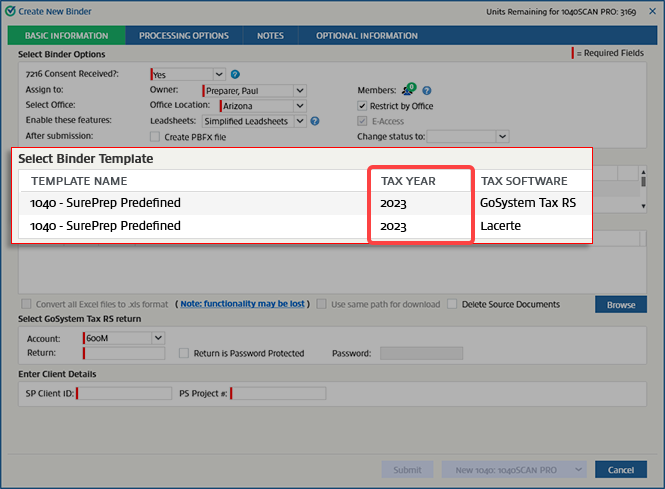
Task: Go to Optional Information tab
Action: [367, 36]
